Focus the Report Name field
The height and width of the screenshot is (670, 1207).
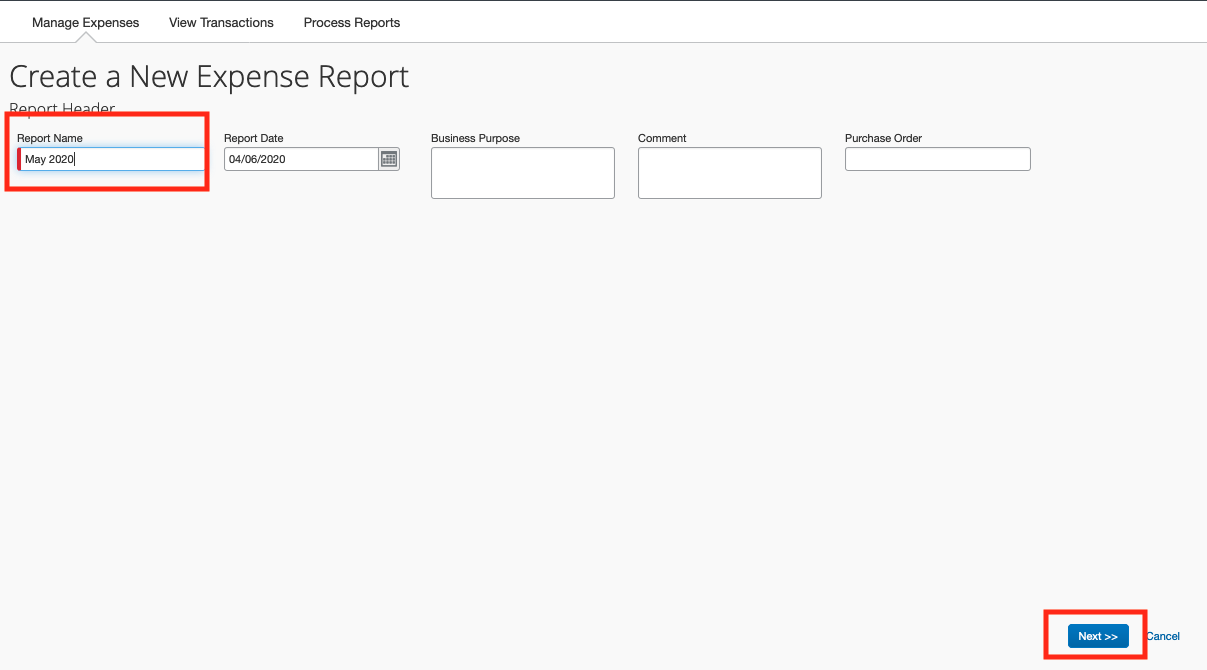tap(111, 159)
